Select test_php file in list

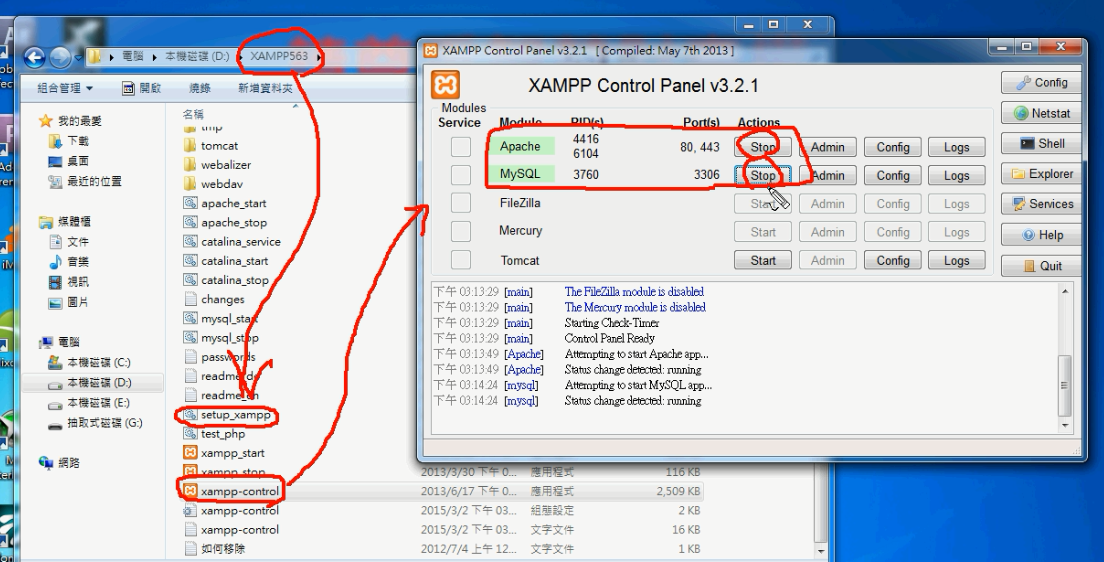[x=214, y=434]
